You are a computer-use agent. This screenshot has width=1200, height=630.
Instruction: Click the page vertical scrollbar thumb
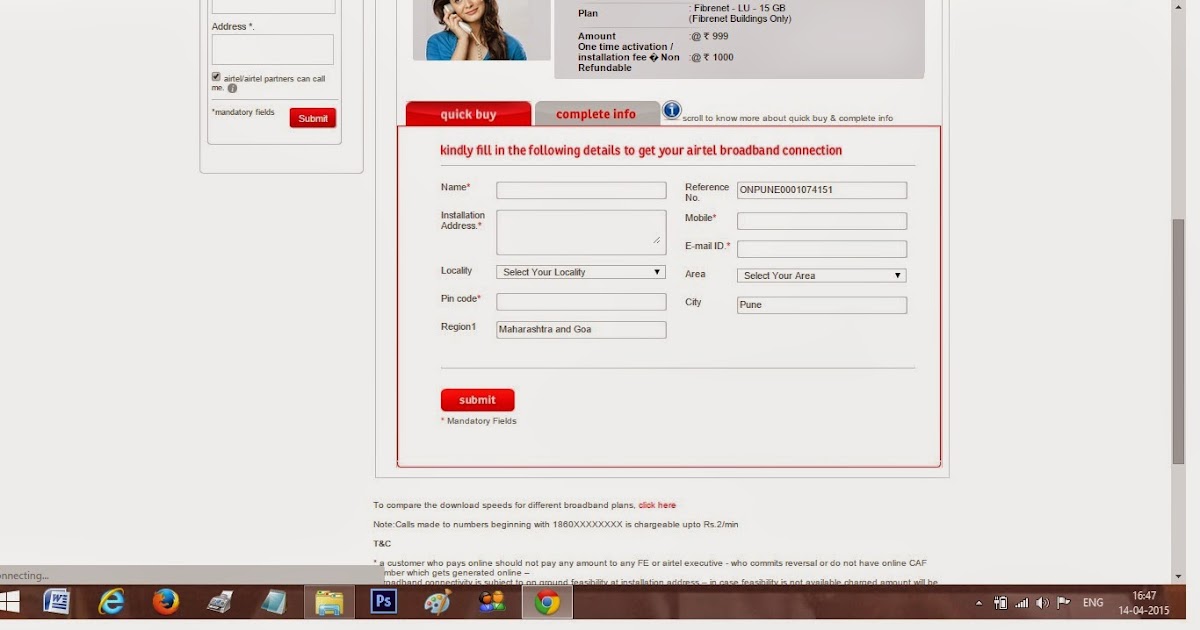(x=1178, y=340)
